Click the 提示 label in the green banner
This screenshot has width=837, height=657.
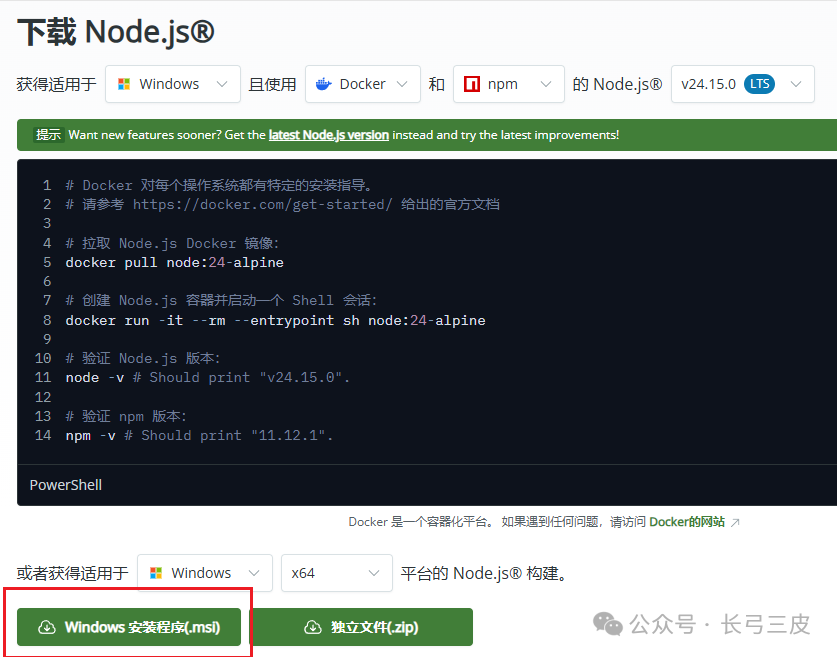(48, 135)
